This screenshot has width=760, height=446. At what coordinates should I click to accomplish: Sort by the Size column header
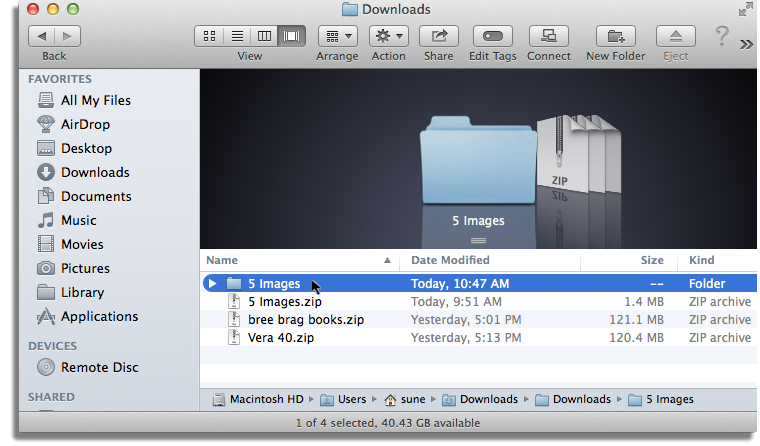coord(629,260)
